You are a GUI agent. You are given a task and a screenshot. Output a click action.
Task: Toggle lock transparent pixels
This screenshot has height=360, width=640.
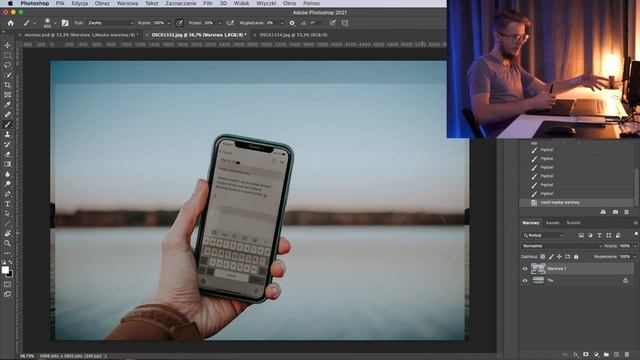click(542, 257)
